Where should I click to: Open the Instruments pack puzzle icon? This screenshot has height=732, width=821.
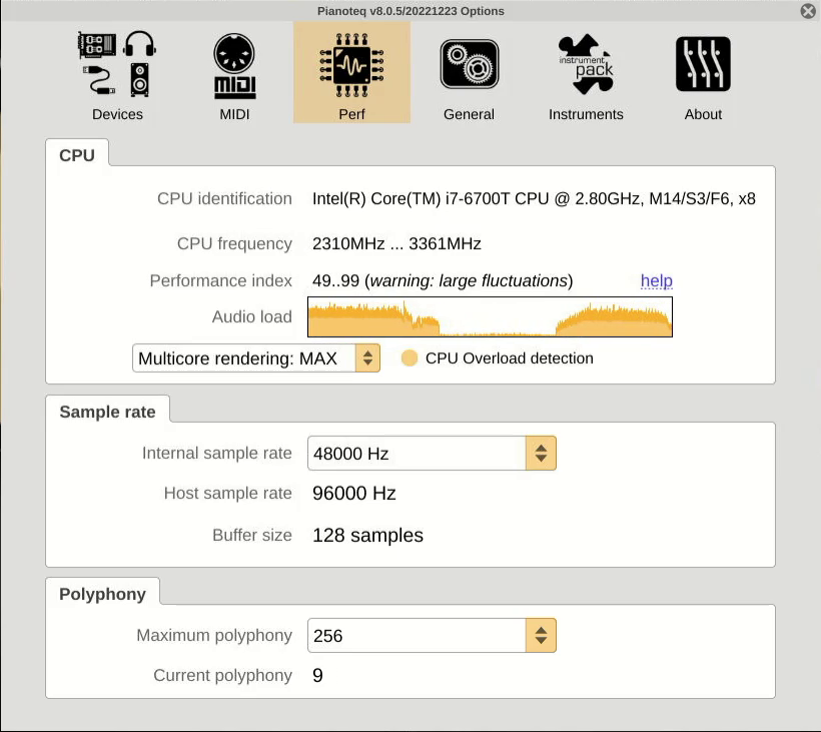(x=586, y=64)
